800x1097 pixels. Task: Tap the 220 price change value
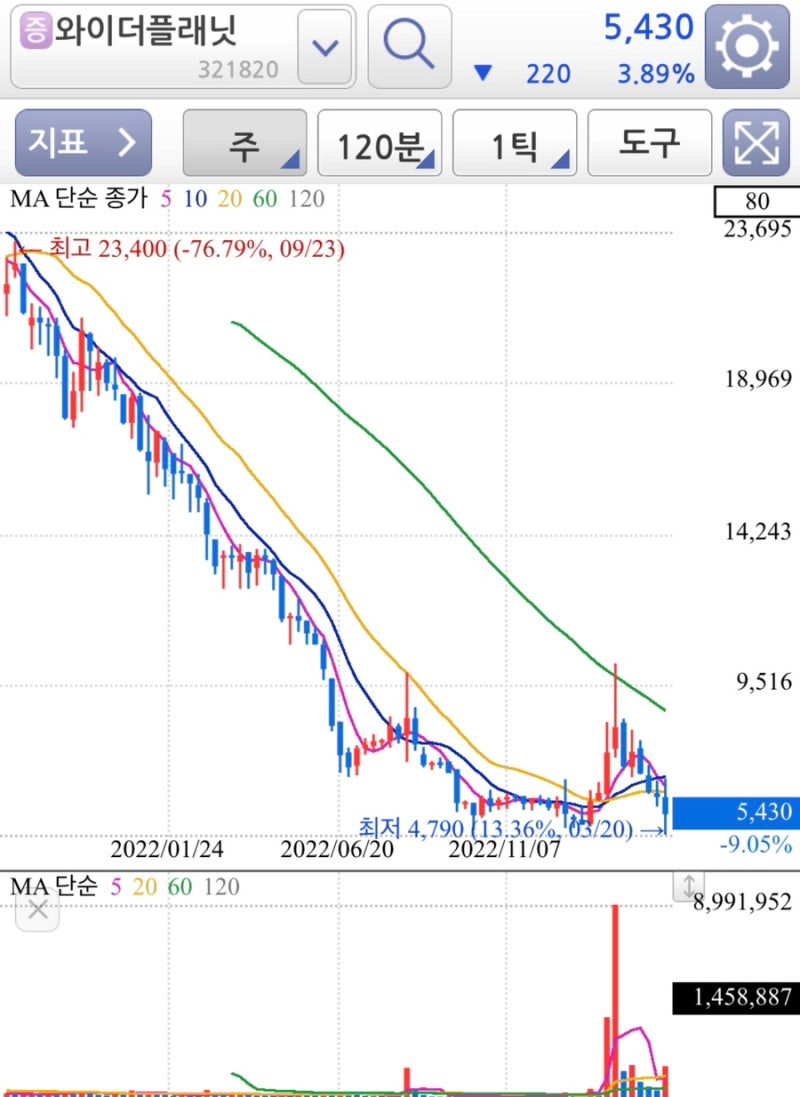(x=548, y=74)
